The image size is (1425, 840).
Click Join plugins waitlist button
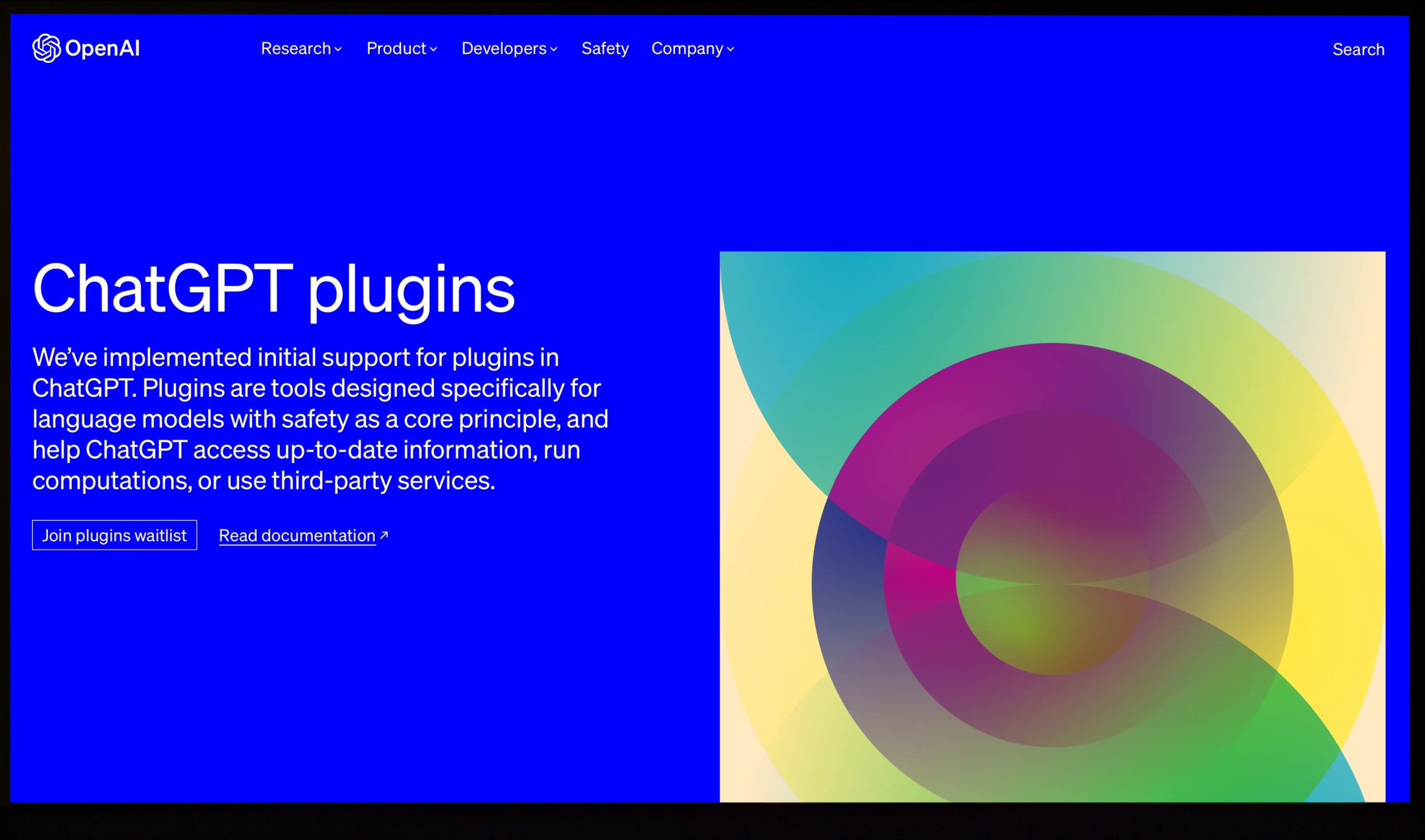tap(114, 535)
